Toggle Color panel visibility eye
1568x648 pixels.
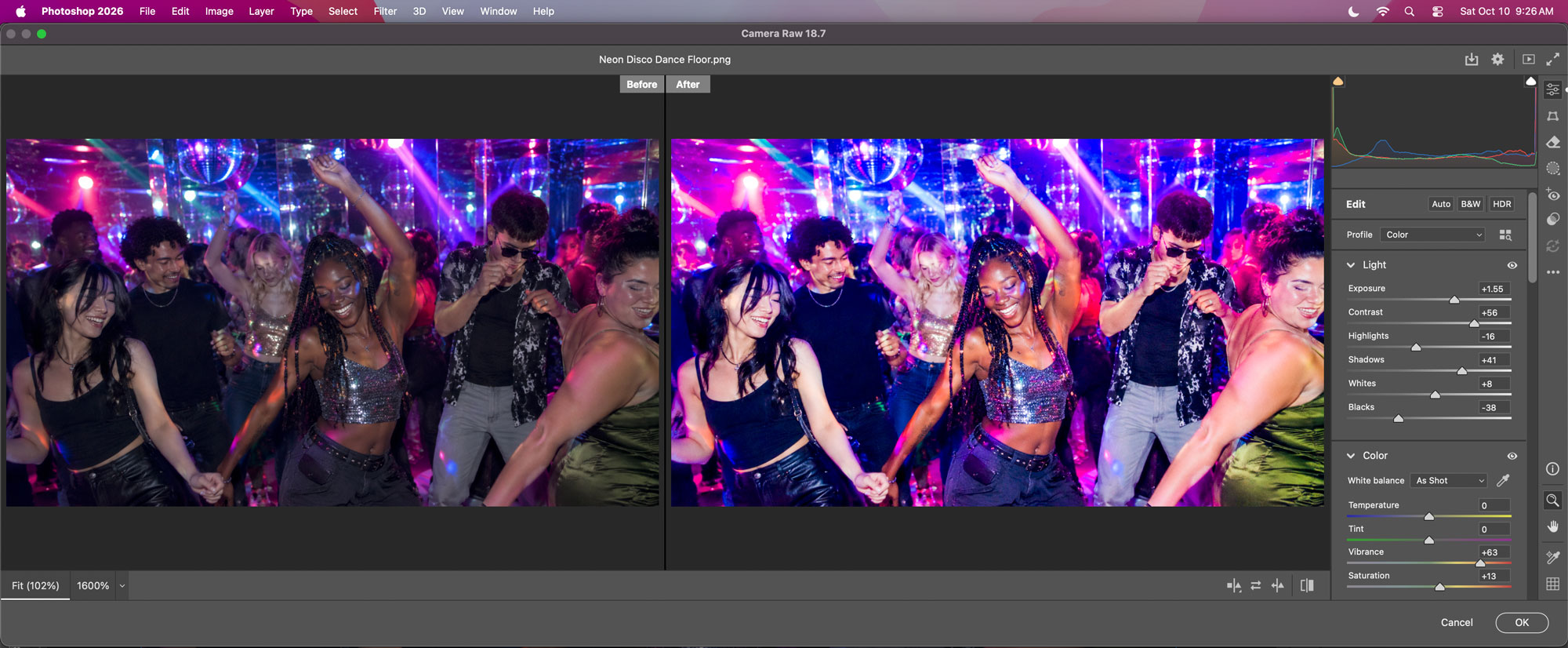click(x=1512, y=456)
